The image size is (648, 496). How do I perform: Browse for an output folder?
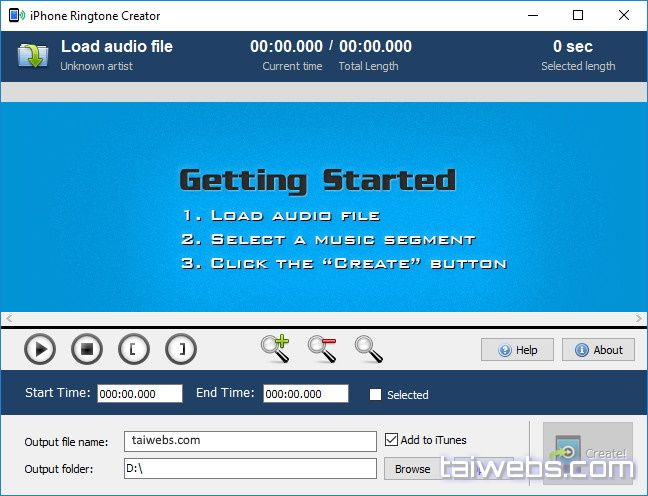(x=412, y=468)
